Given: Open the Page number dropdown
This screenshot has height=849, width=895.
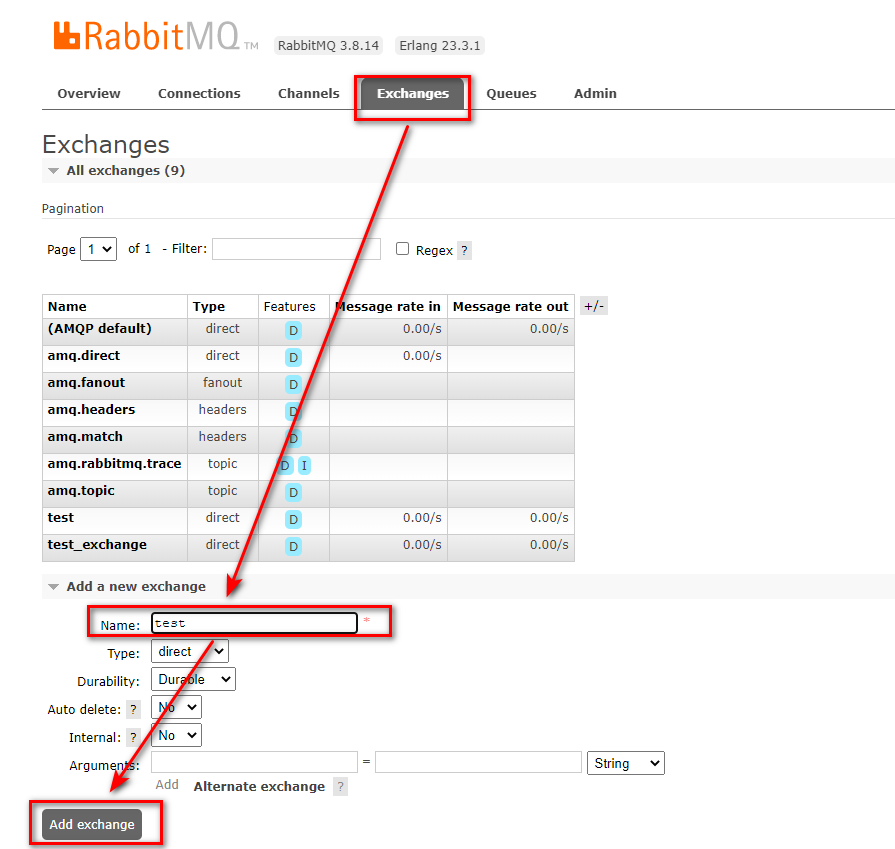Looking at the screenshot, I should coord(99,249).
